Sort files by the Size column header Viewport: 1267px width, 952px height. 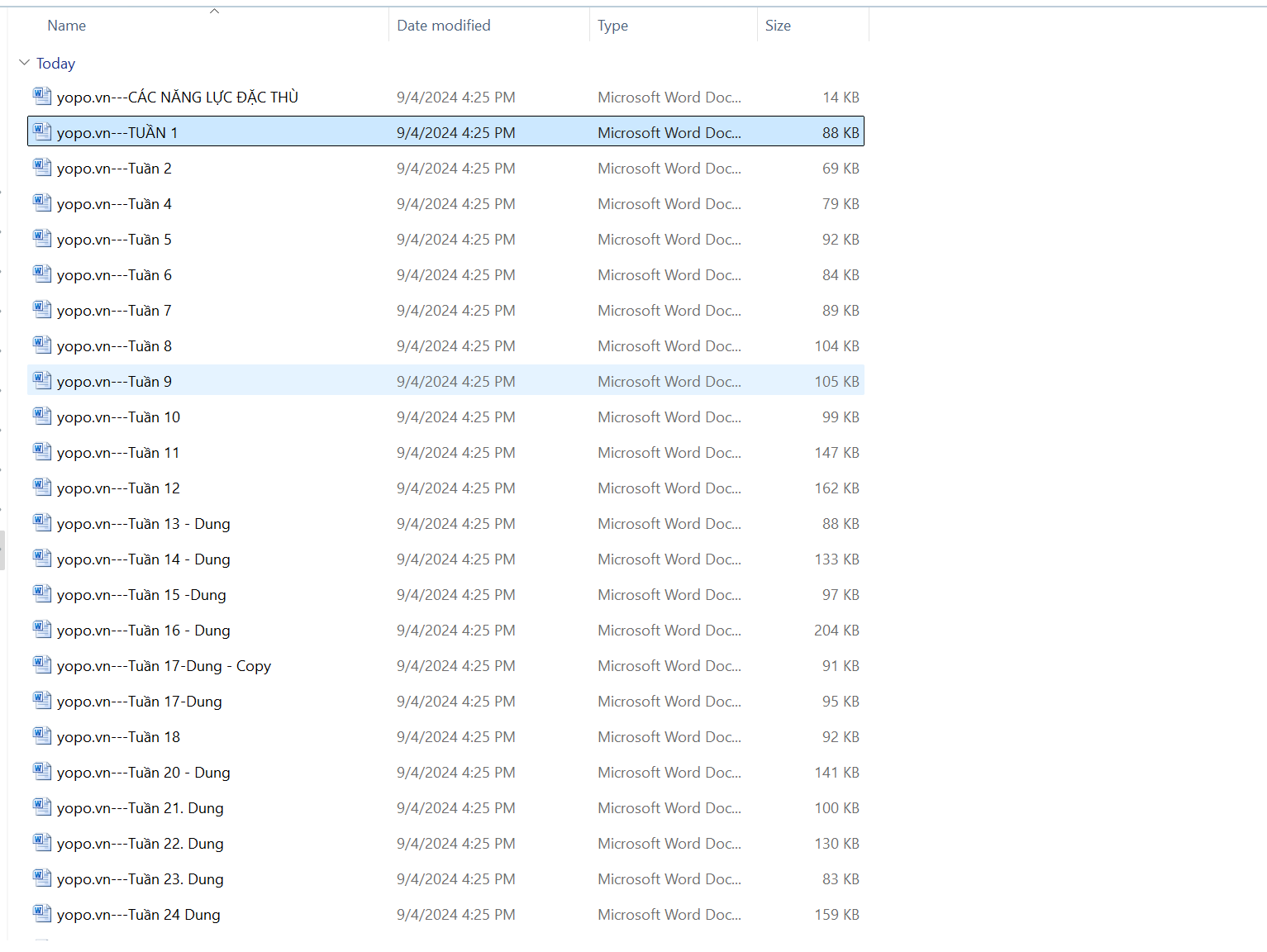[x=778, y=26]
